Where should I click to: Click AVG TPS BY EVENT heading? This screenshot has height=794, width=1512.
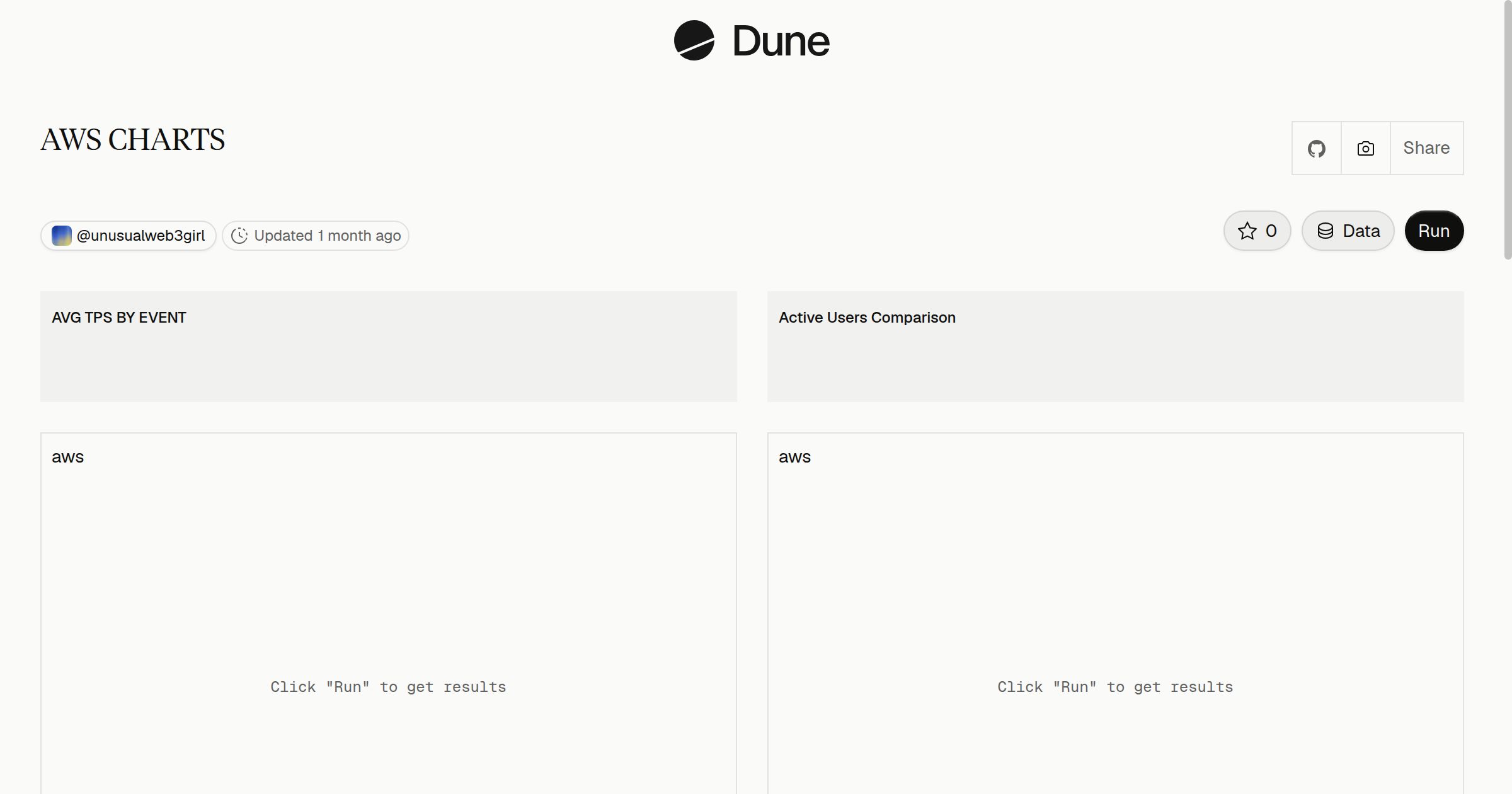pos(119,318)
